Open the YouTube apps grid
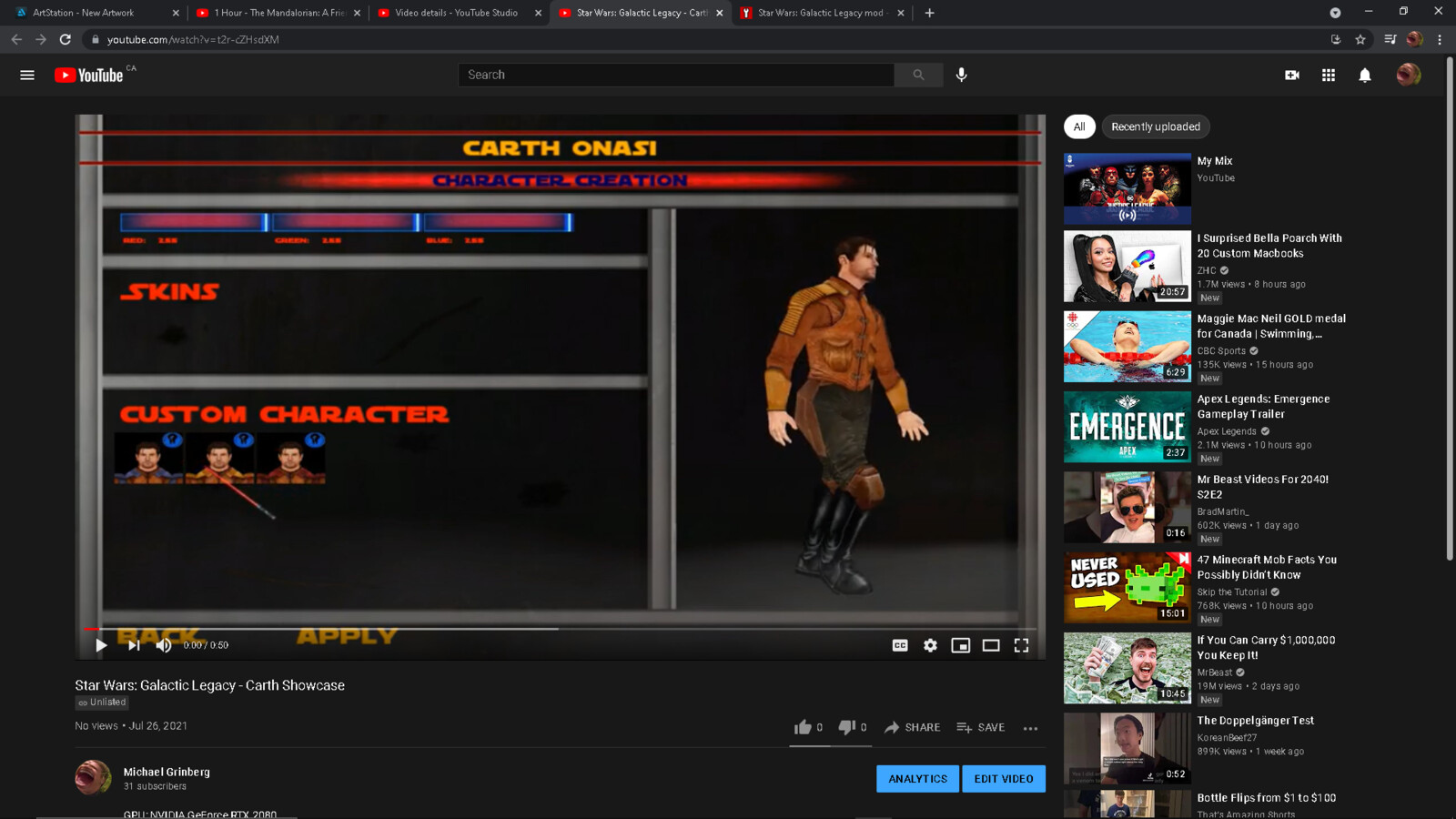Viewport: 1456px width, 819px height. (x=1328, y=75)
